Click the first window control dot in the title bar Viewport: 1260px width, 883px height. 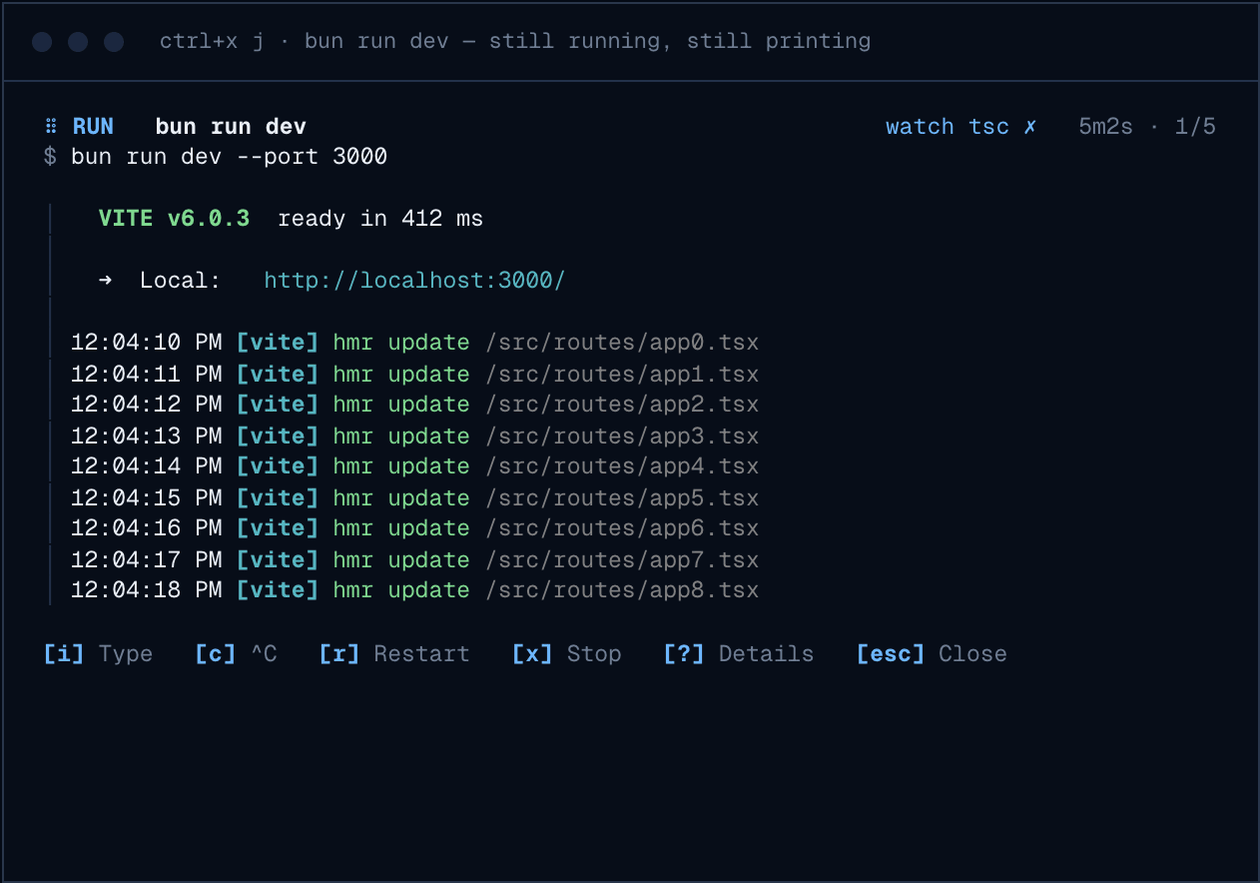[x=42, y=41]
